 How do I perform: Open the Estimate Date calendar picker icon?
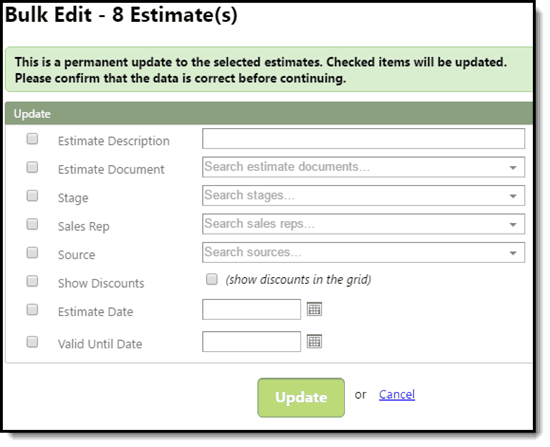tap(314, 309)
